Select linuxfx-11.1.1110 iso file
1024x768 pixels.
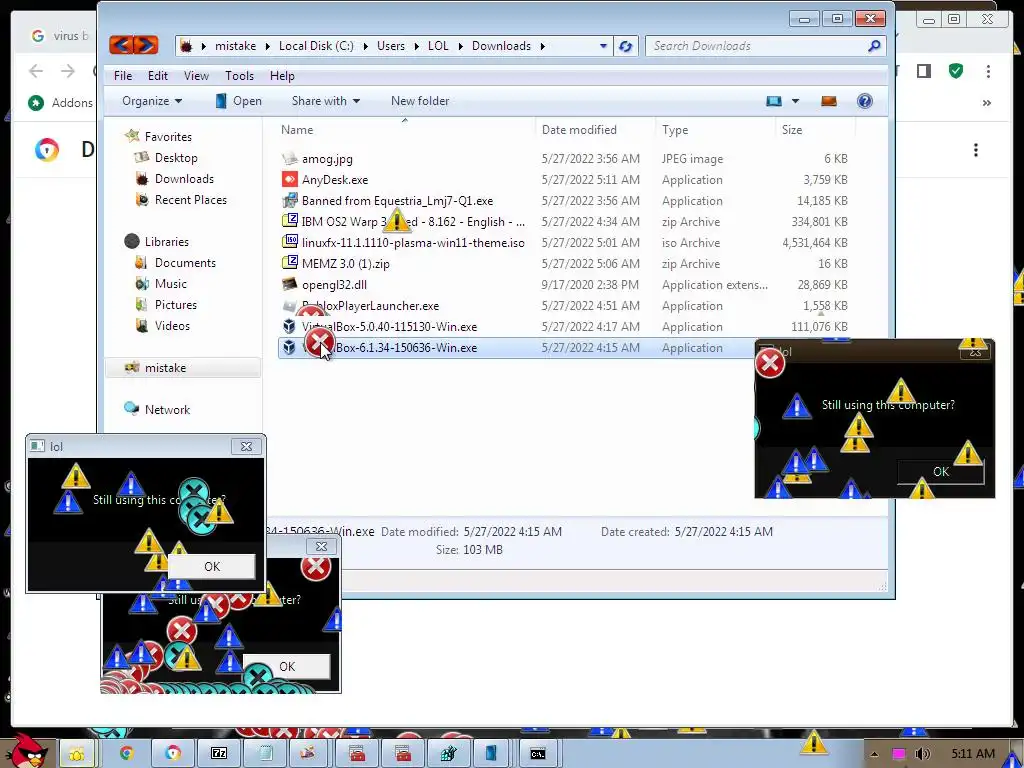coord(413,242)
